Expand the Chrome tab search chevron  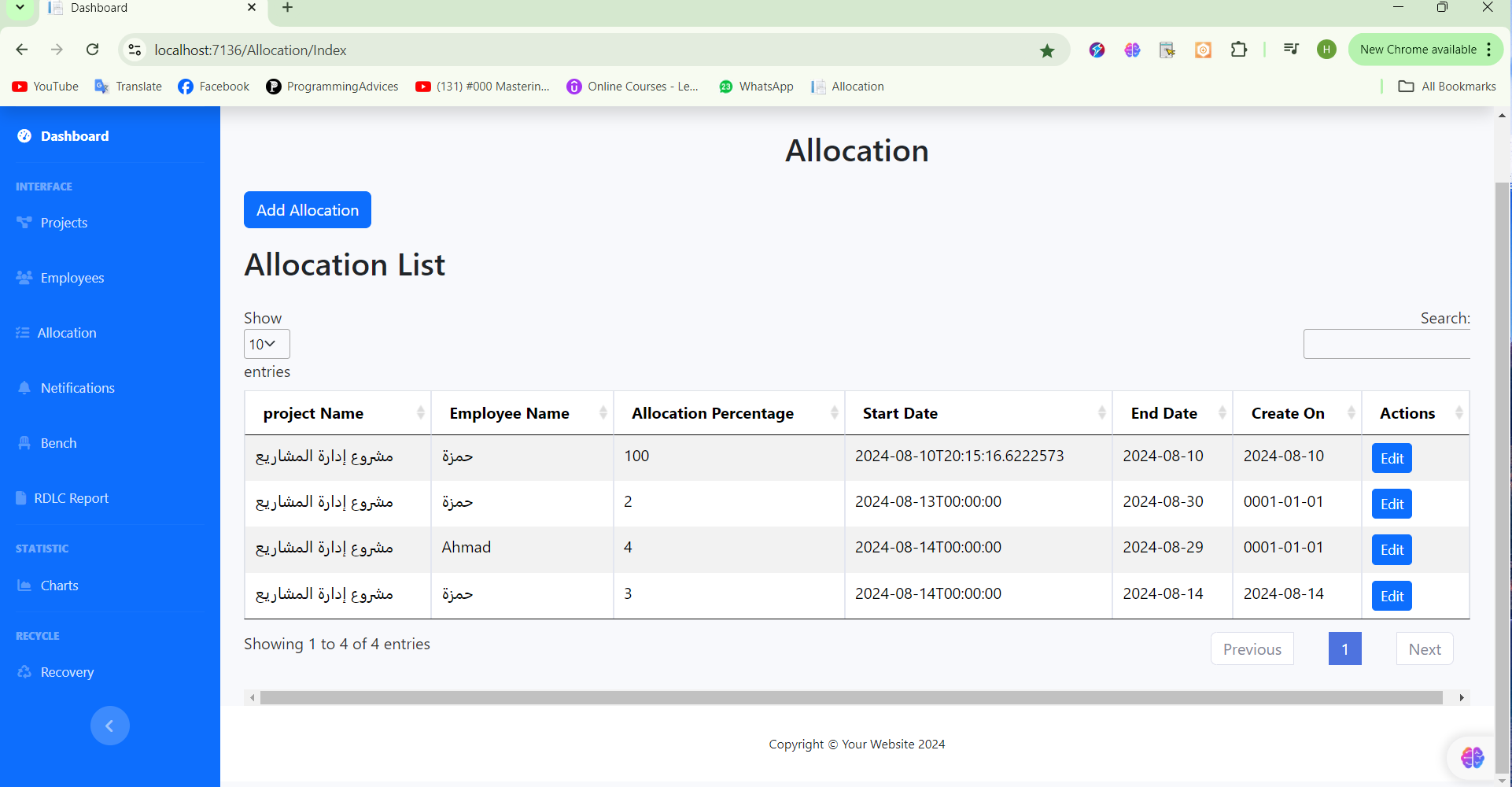coord(20,8)
